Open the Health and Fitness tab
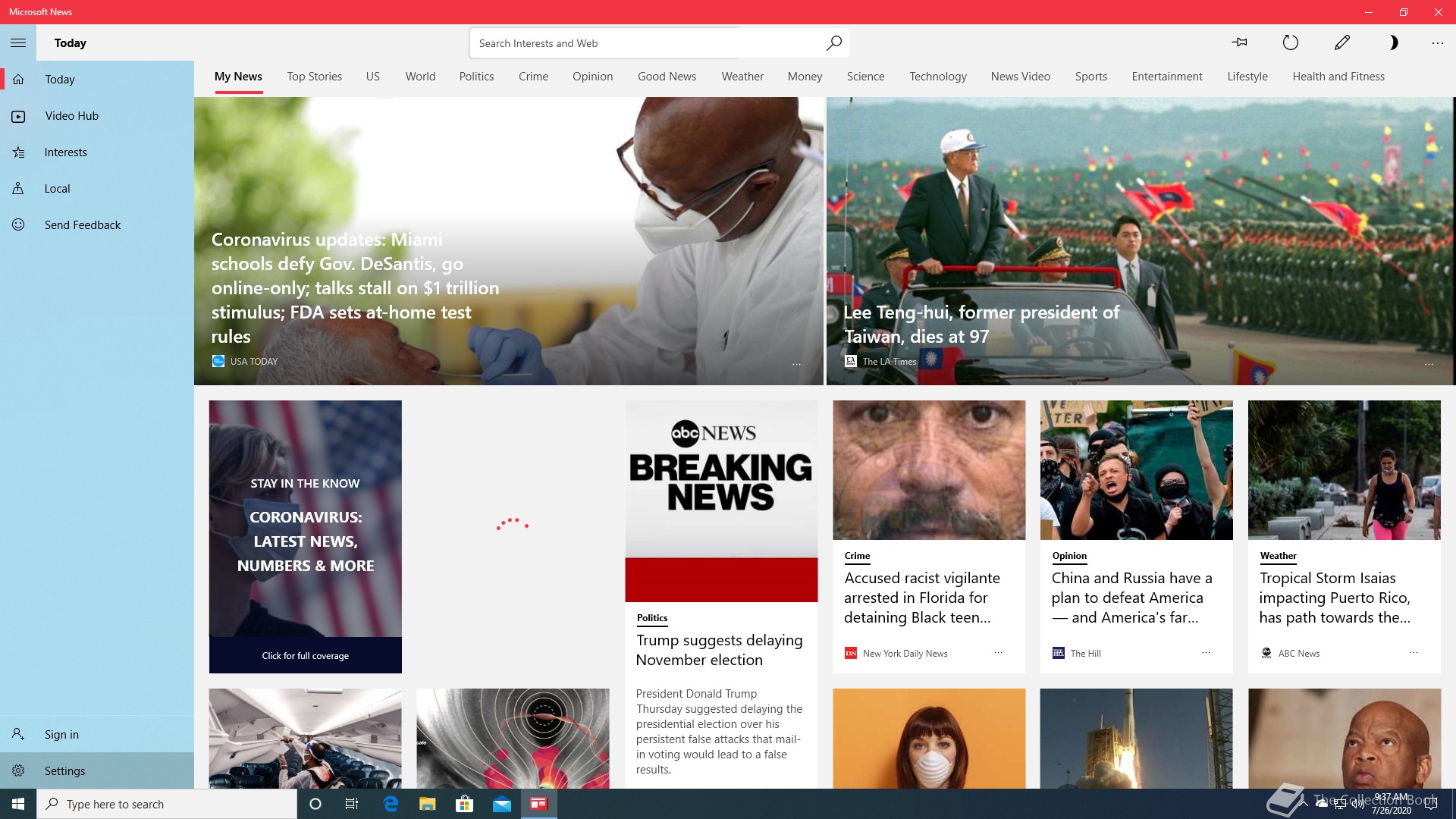 coord(1338,77)
